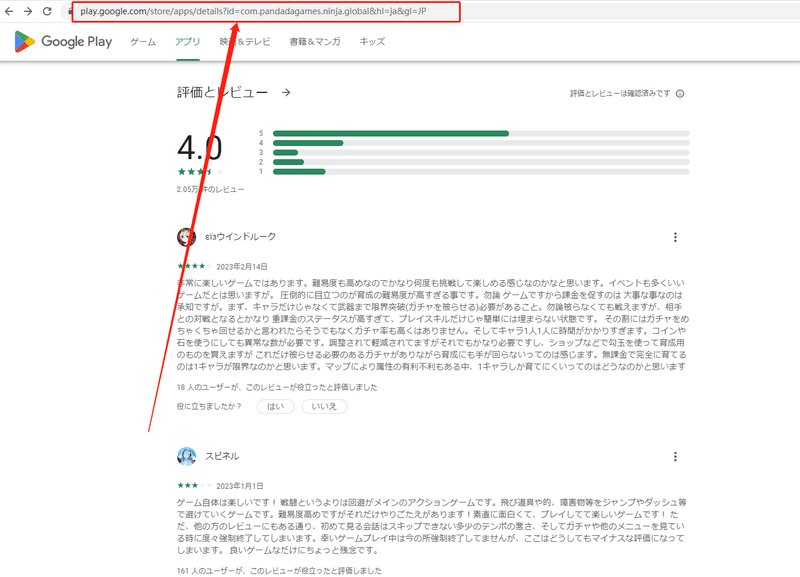Click reviewer name ウインドルーク

coord(240,237)
